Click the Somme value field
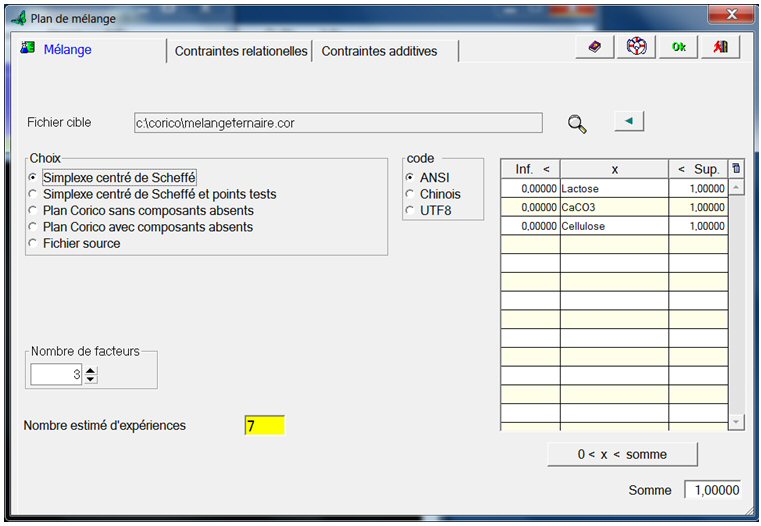Screen dimensions: 761x526 [713, 490]
